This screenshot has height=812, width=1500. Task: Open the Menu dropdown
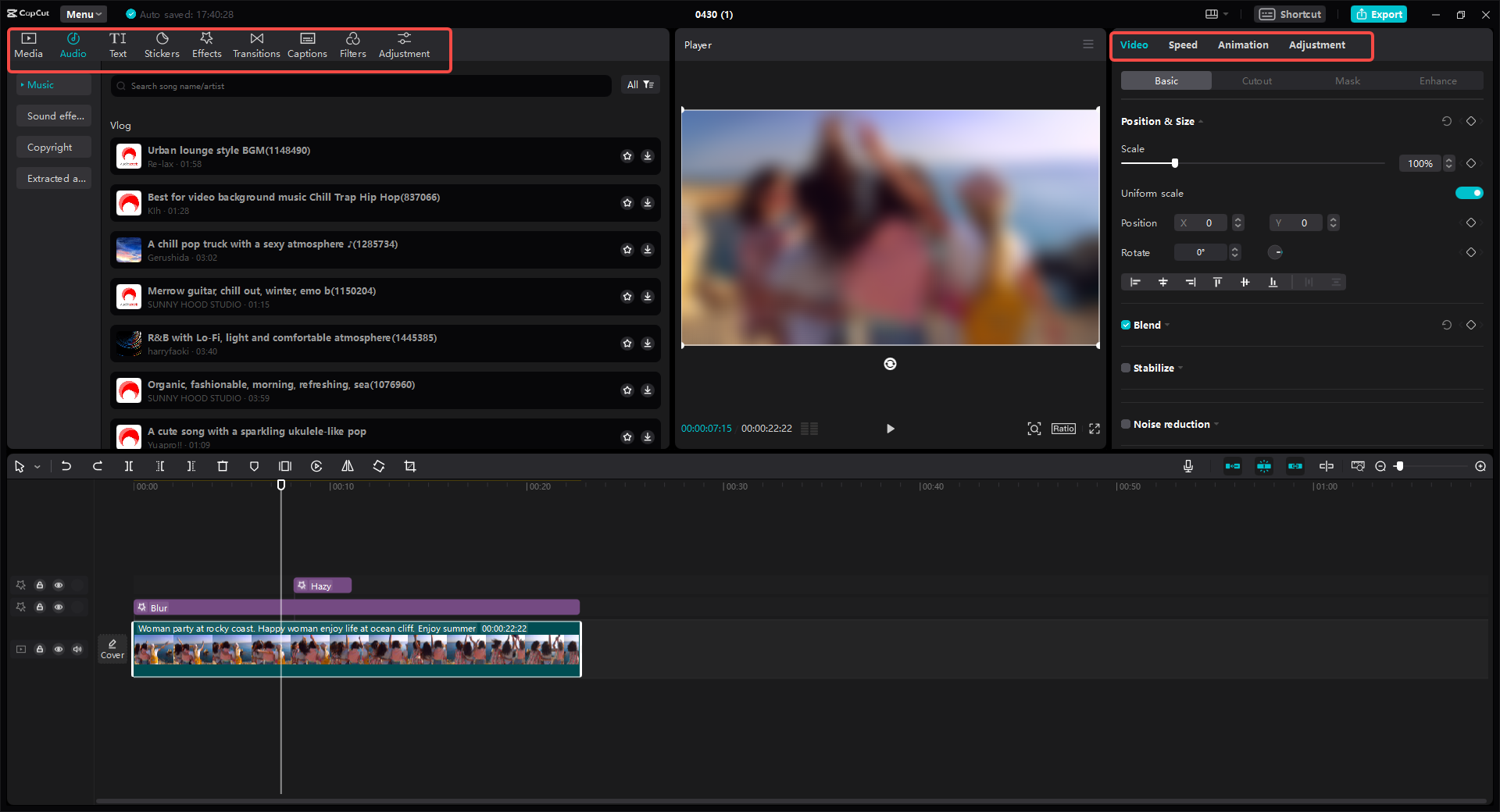coord(82,14)
